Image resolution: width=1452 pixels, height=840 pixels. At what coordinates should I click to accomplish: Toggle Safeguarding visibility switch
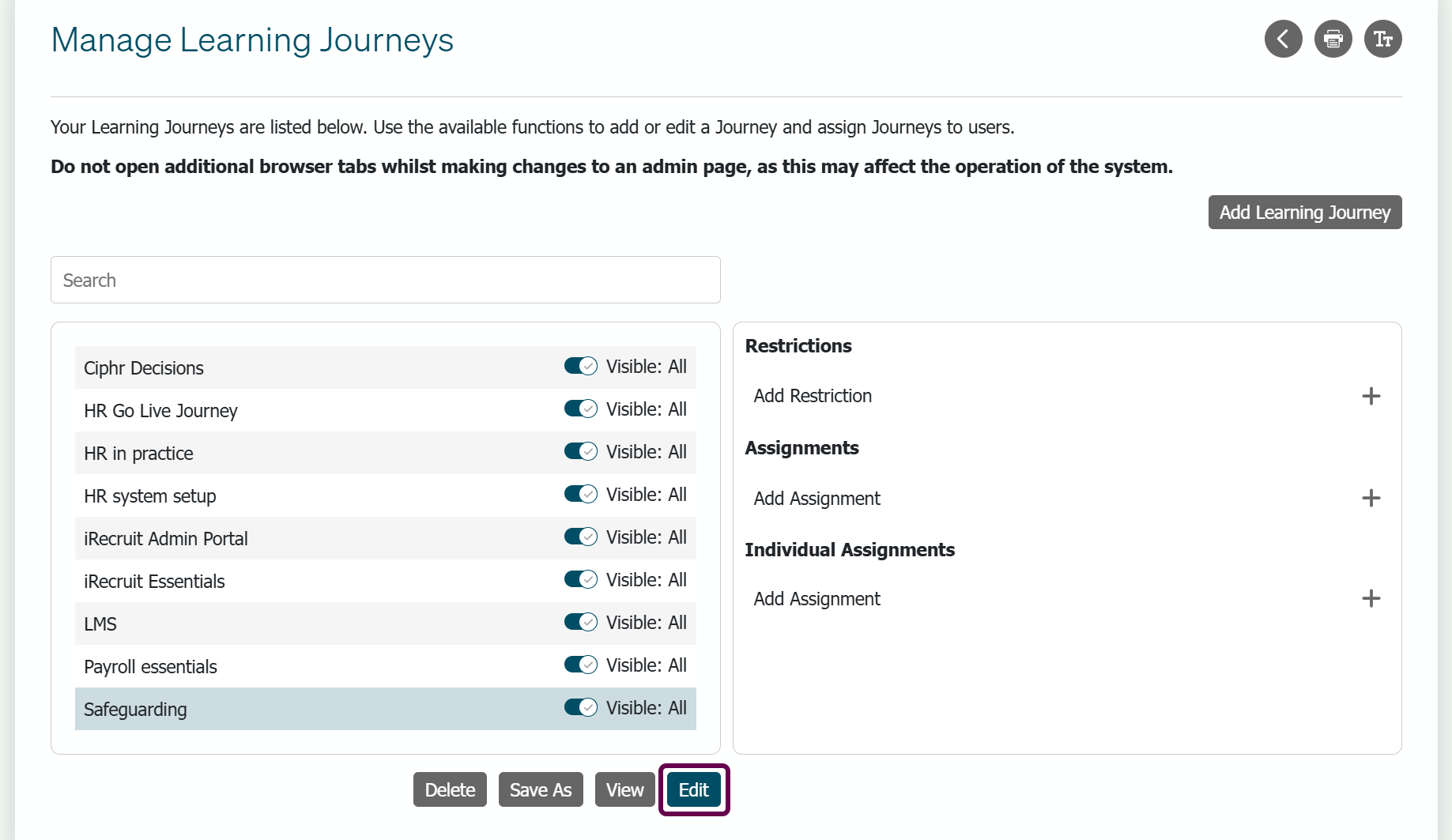(580, 707)
